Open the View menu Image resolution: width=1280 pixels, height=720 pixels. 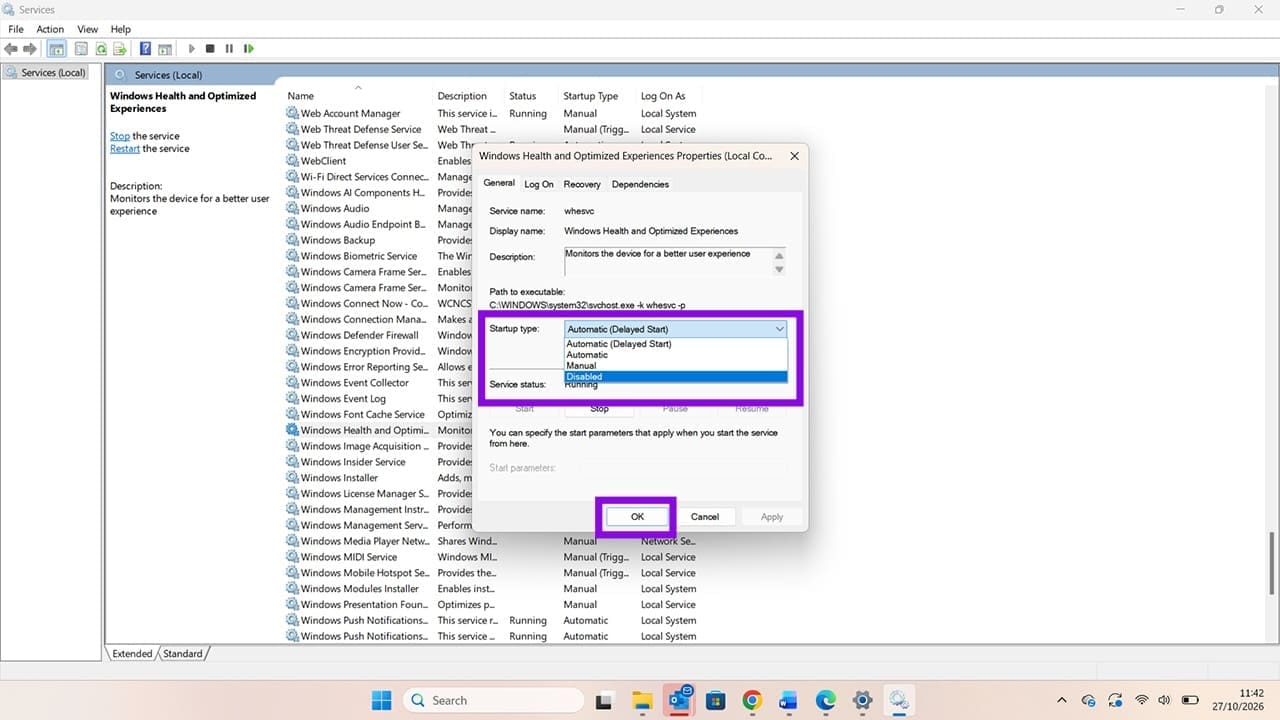click(x=88, y=29)
